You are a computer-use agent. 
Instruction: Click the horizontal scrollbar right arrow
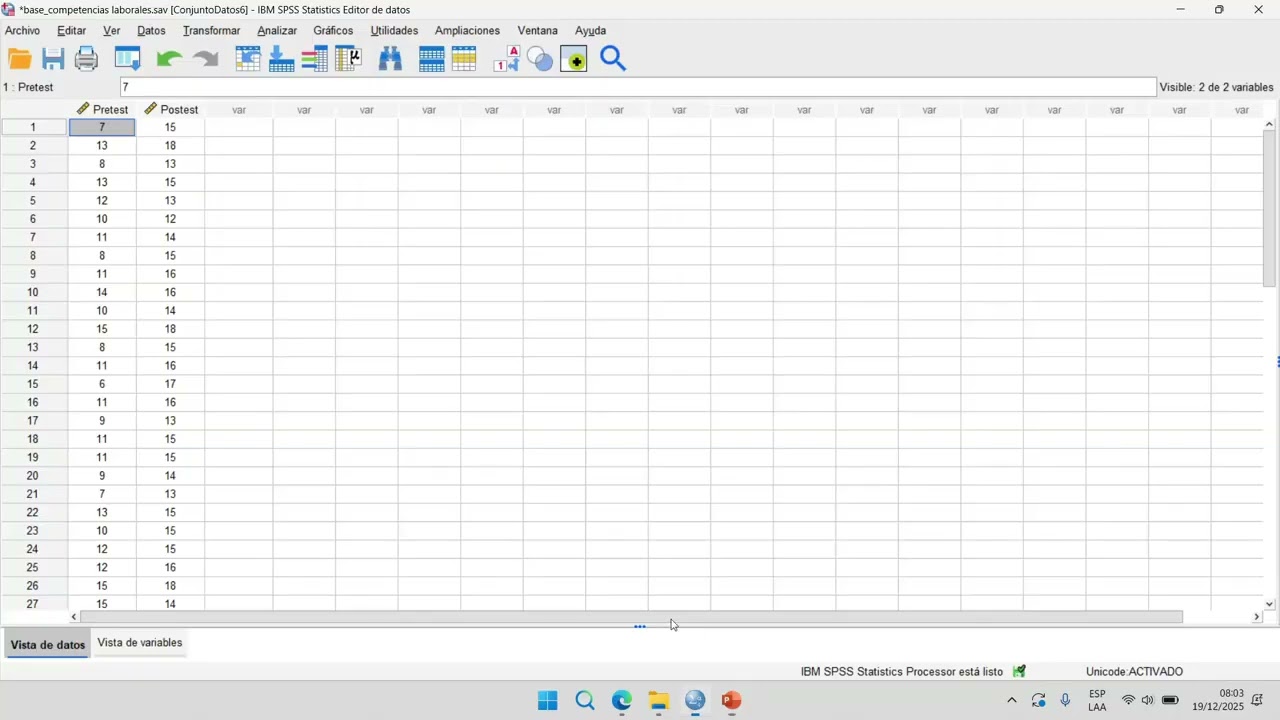[x=1257, y=617]
